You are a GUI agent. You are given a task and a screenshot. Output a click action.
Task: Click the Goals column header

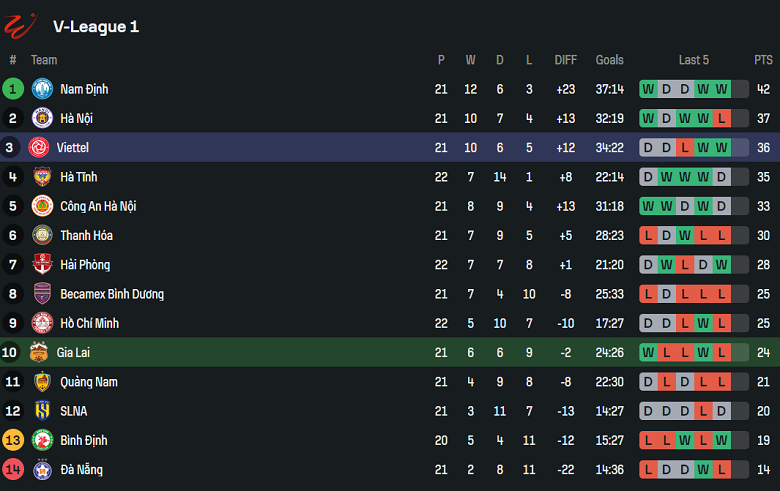(x=609, y=60)
